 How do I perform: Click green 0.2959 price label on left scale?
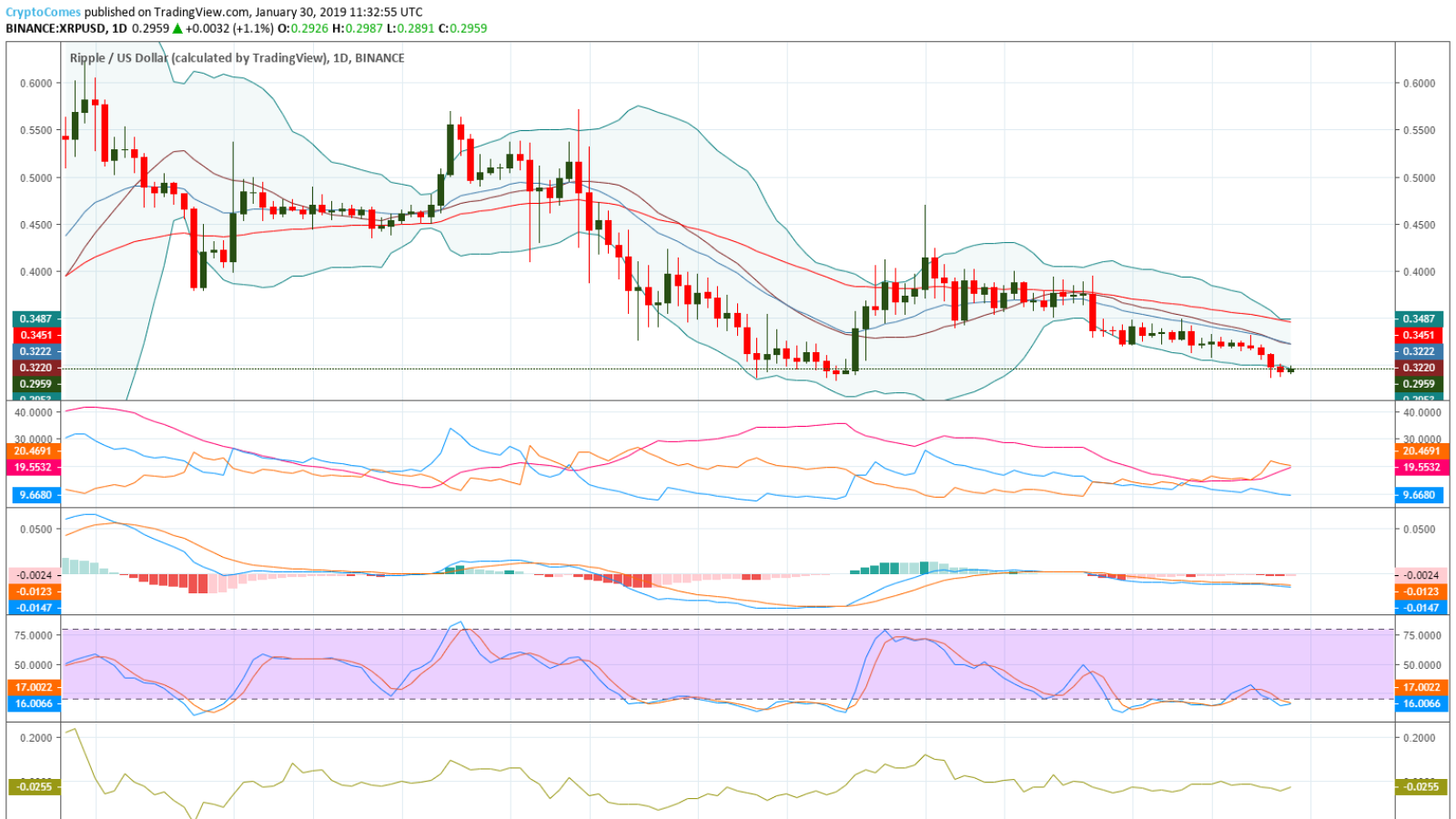click(36, 384)
